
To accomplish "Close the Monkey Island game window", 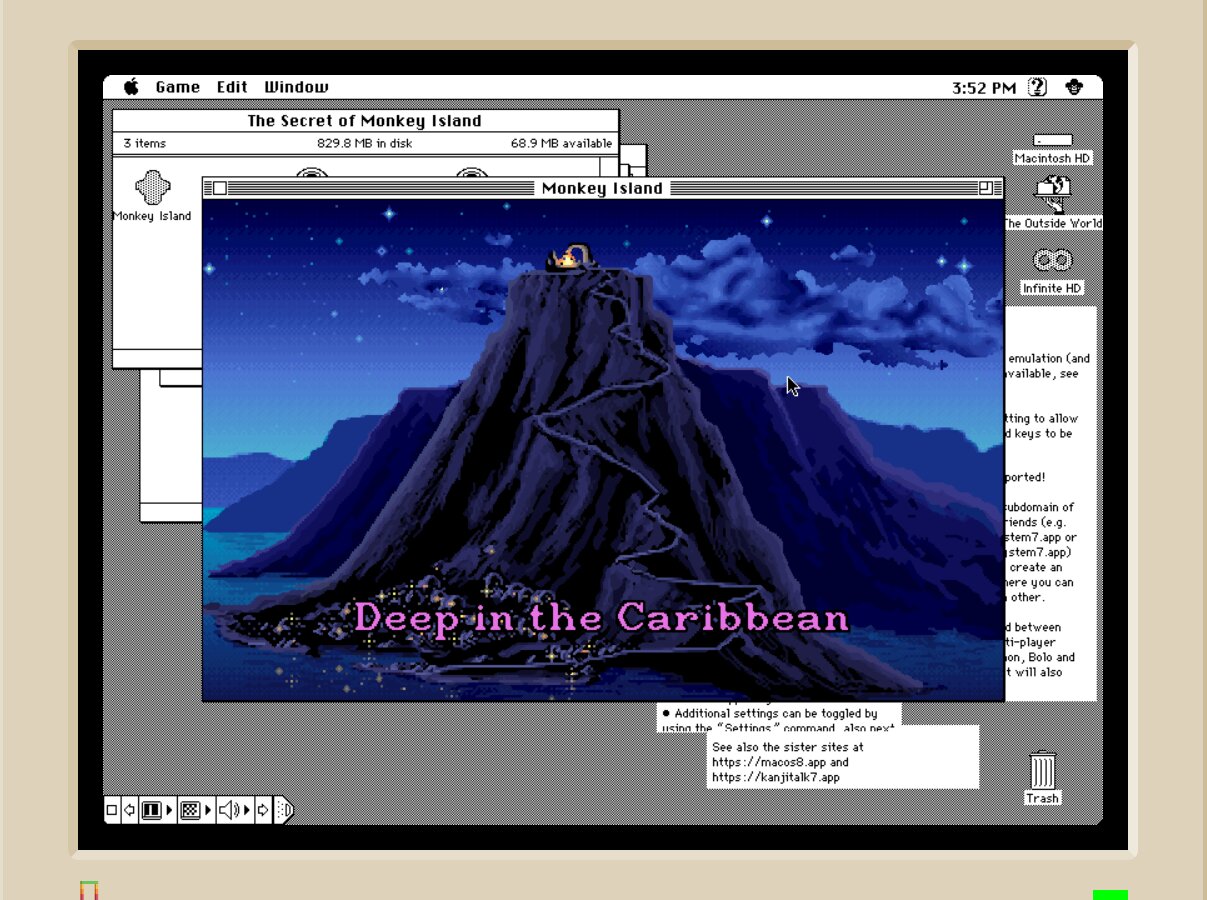I will (x=220, y=188).
